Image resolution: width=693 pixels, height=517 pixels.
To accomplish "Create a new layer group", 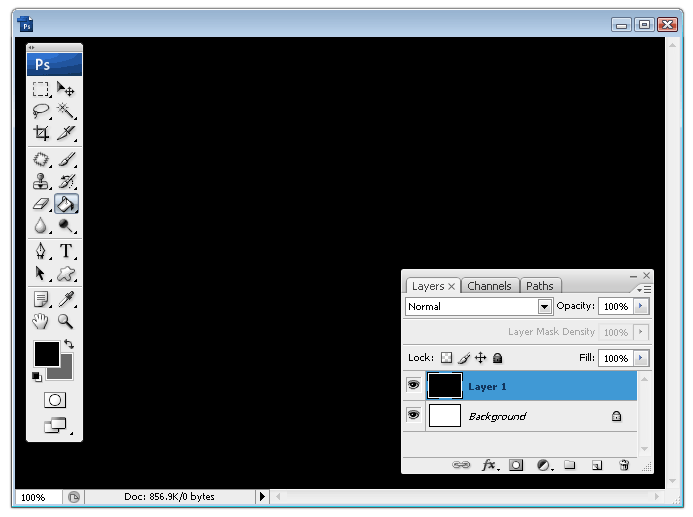I will pos(570,465).
